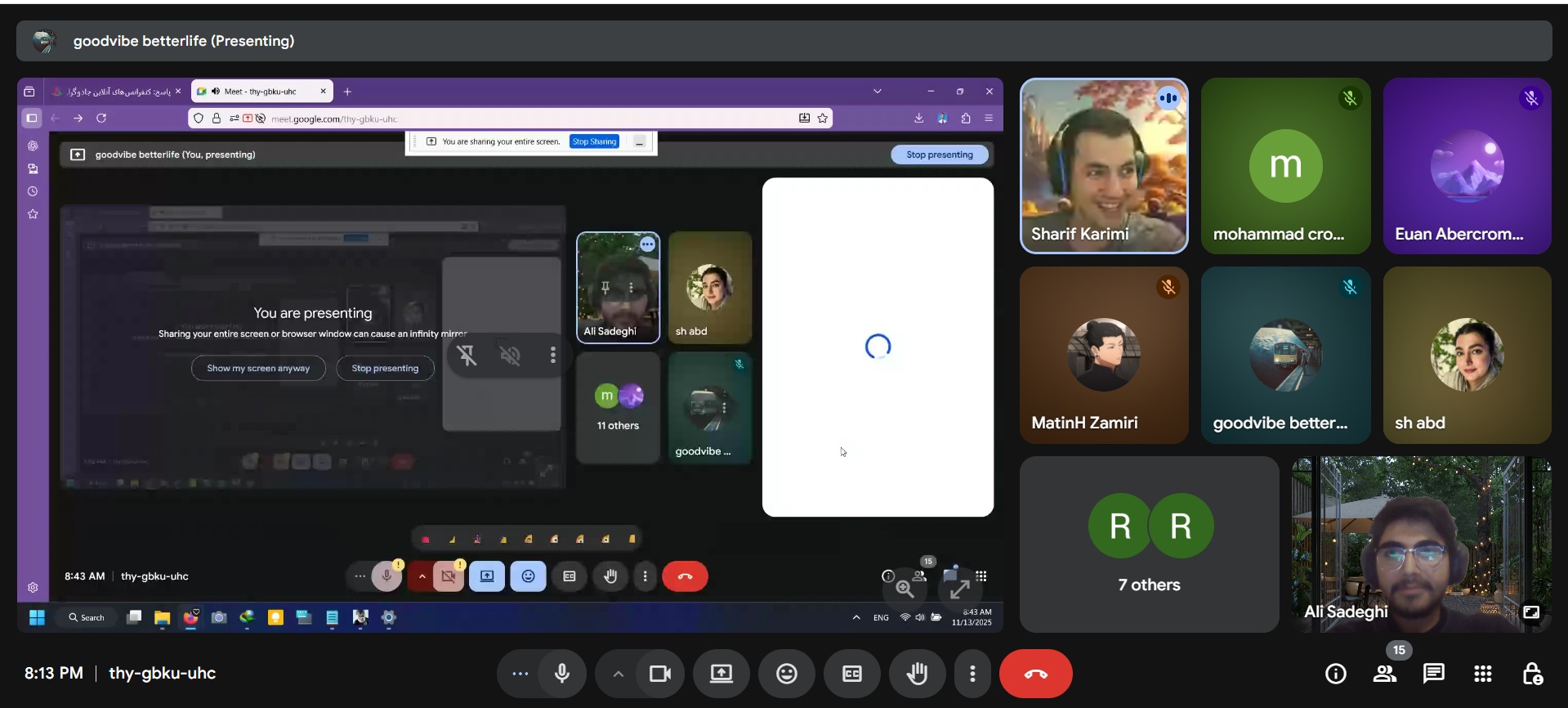1568x708 pixels.
Task: Open meeting details info icon
Action: tap(1335, 674)
